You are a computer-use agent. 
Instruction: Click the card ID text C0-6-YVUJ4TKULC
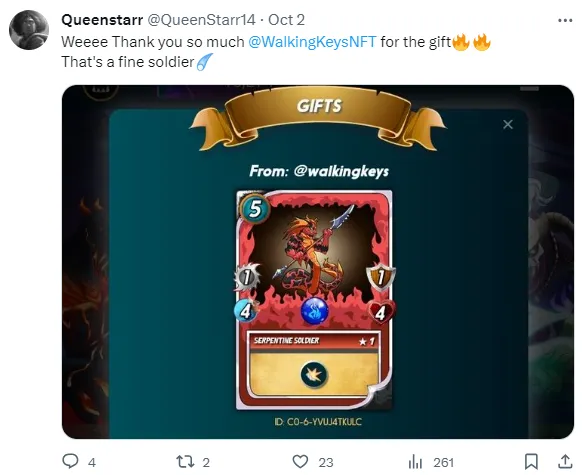click(x=318, y=422)
